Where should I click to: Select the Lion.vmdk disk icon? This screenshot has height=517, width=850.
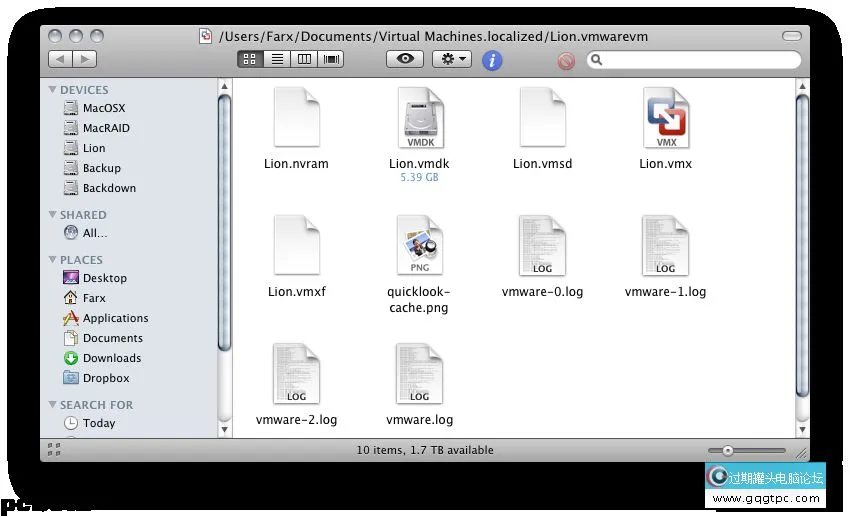click(419, 119)
